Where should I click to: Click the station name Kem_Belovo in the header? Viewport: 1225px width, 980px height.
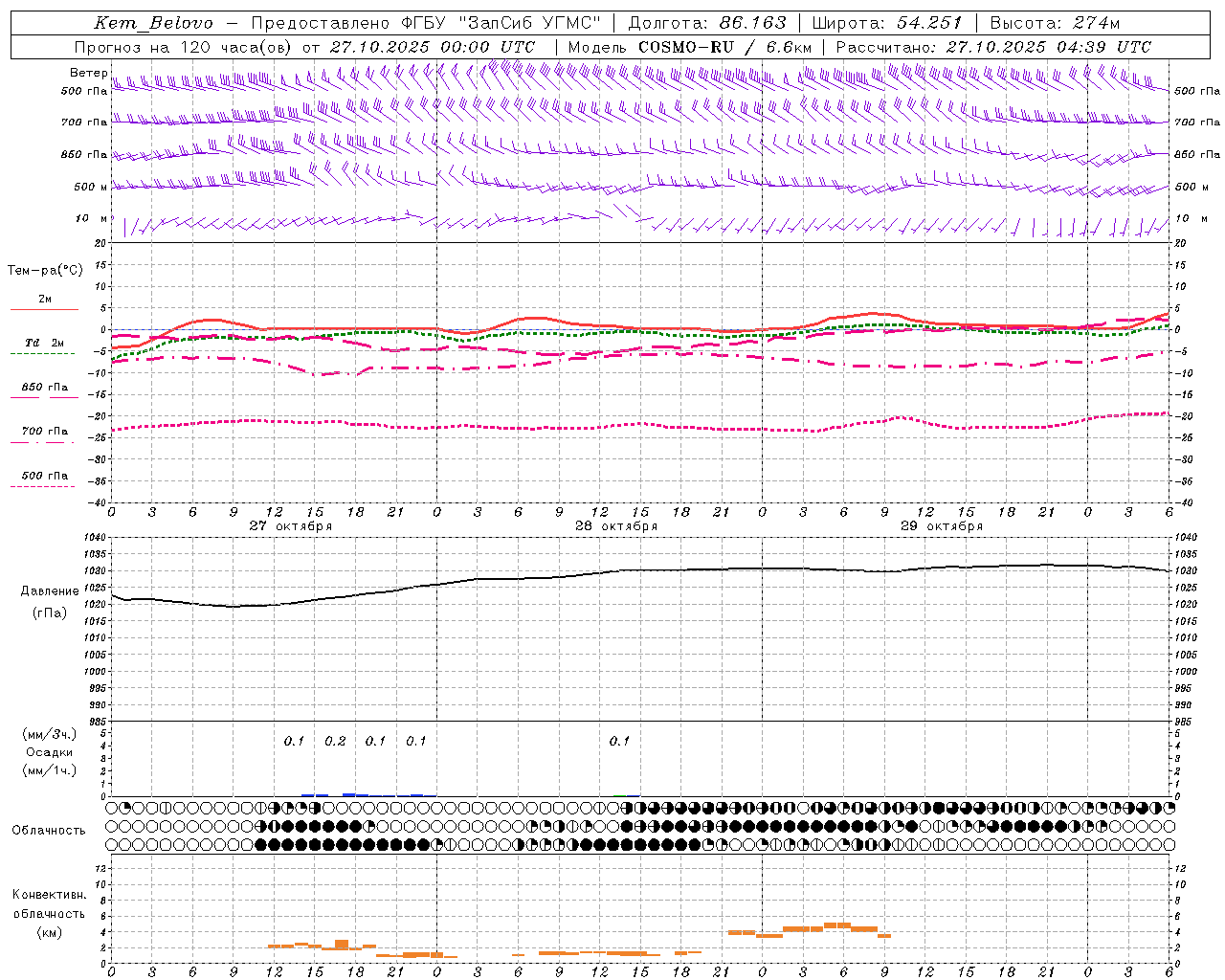(153, 23)
